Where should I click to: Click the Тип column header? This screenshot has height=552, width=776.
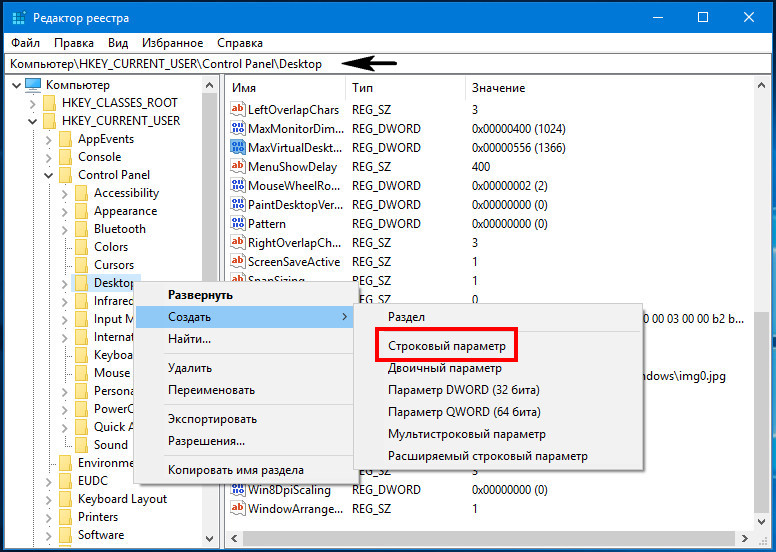(405, 88)
